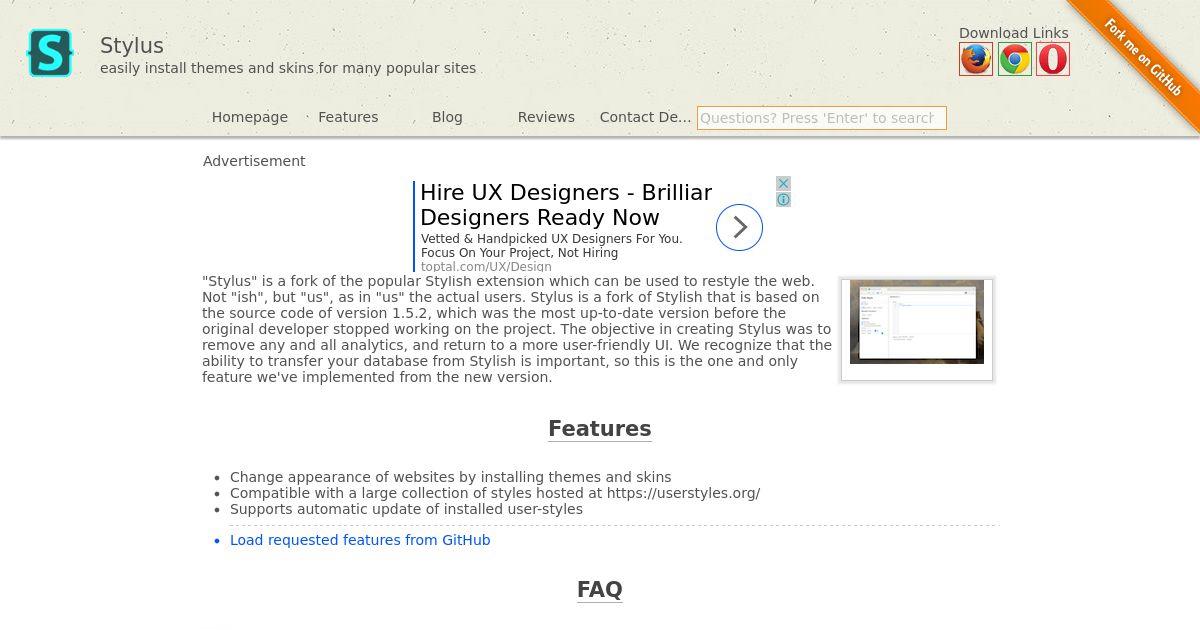This screenshot has width=1200, height=630.
Task: Open the Contact Developer menu item
Action: point(645,117)
